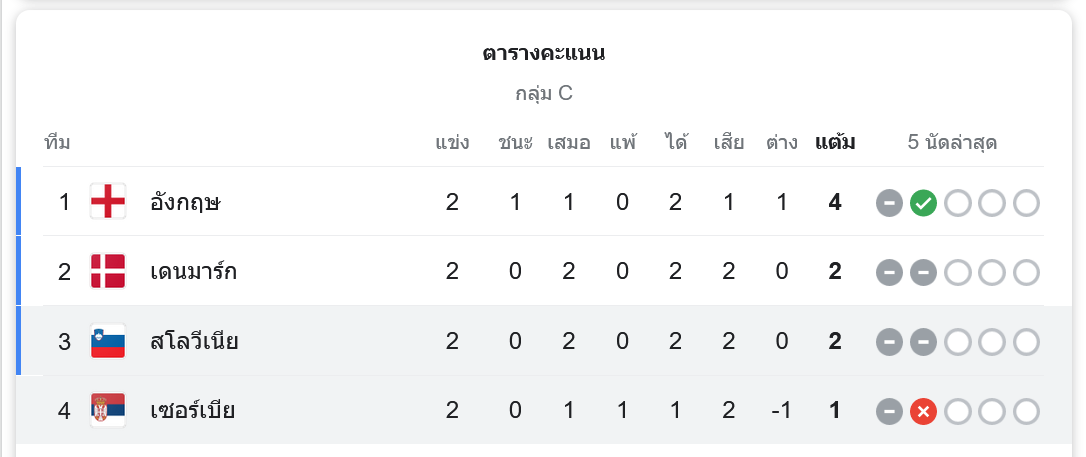Click England's green win checkmark icon

click(923, 203)
